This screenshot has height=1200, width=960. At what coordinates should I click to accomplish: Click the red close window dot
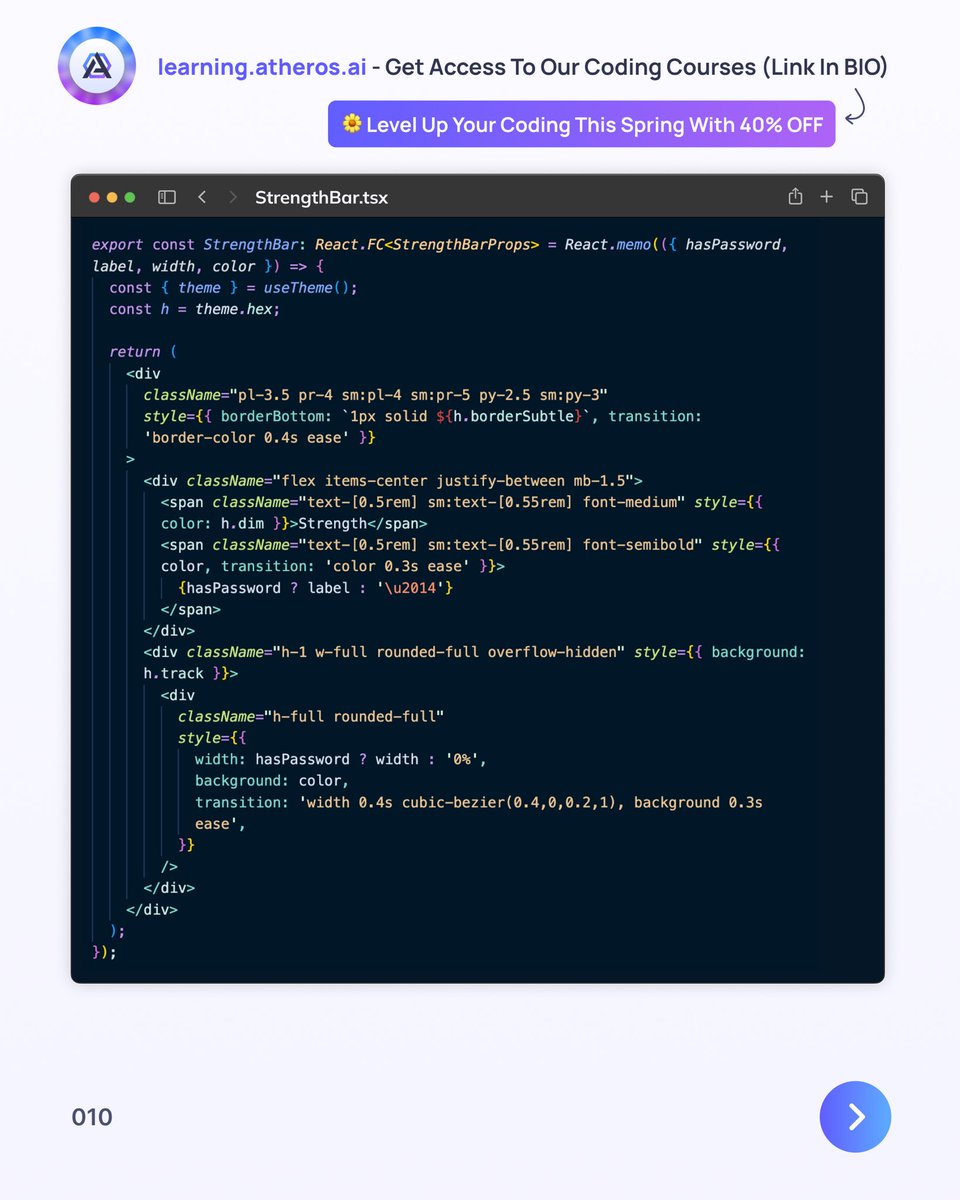pyautogui.click(x=95, y=197)
